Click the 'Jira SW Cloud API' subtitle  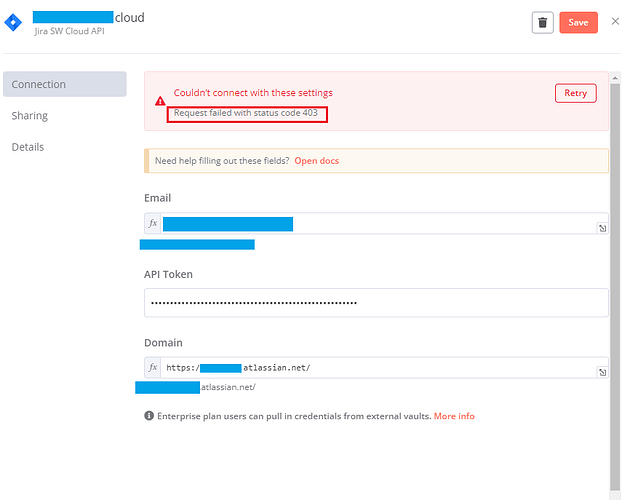tap(69, 31)
